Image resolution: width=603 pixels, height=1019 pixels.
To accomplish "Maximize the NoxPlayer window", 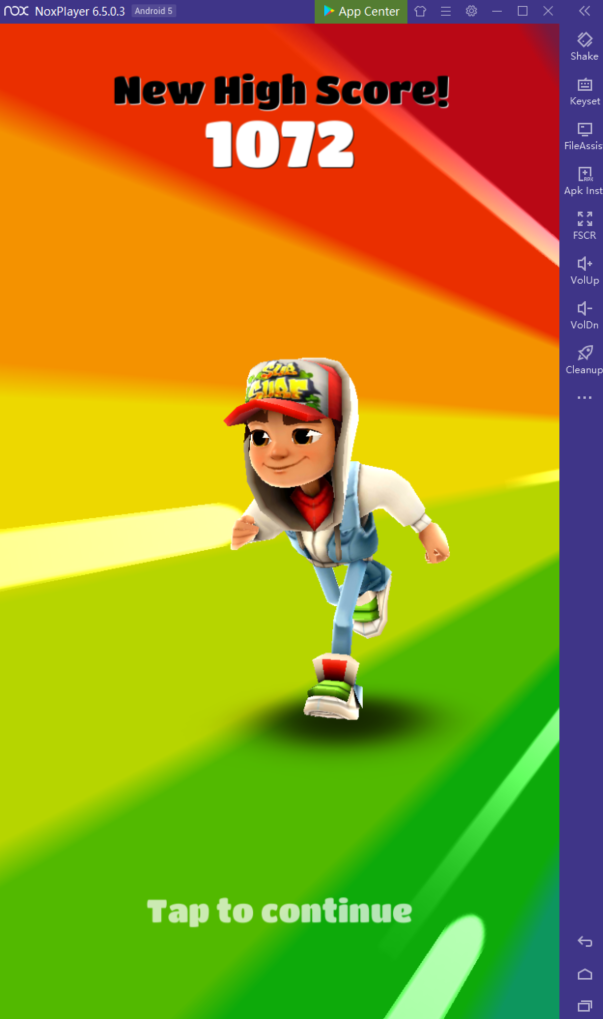I will tap(522, 11).
